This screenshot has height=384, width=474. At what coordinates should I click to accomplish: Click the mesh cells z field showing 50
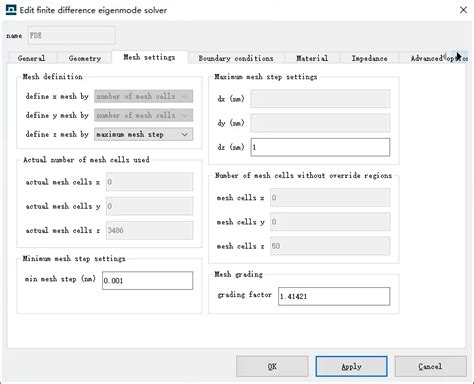click(330, 246)
